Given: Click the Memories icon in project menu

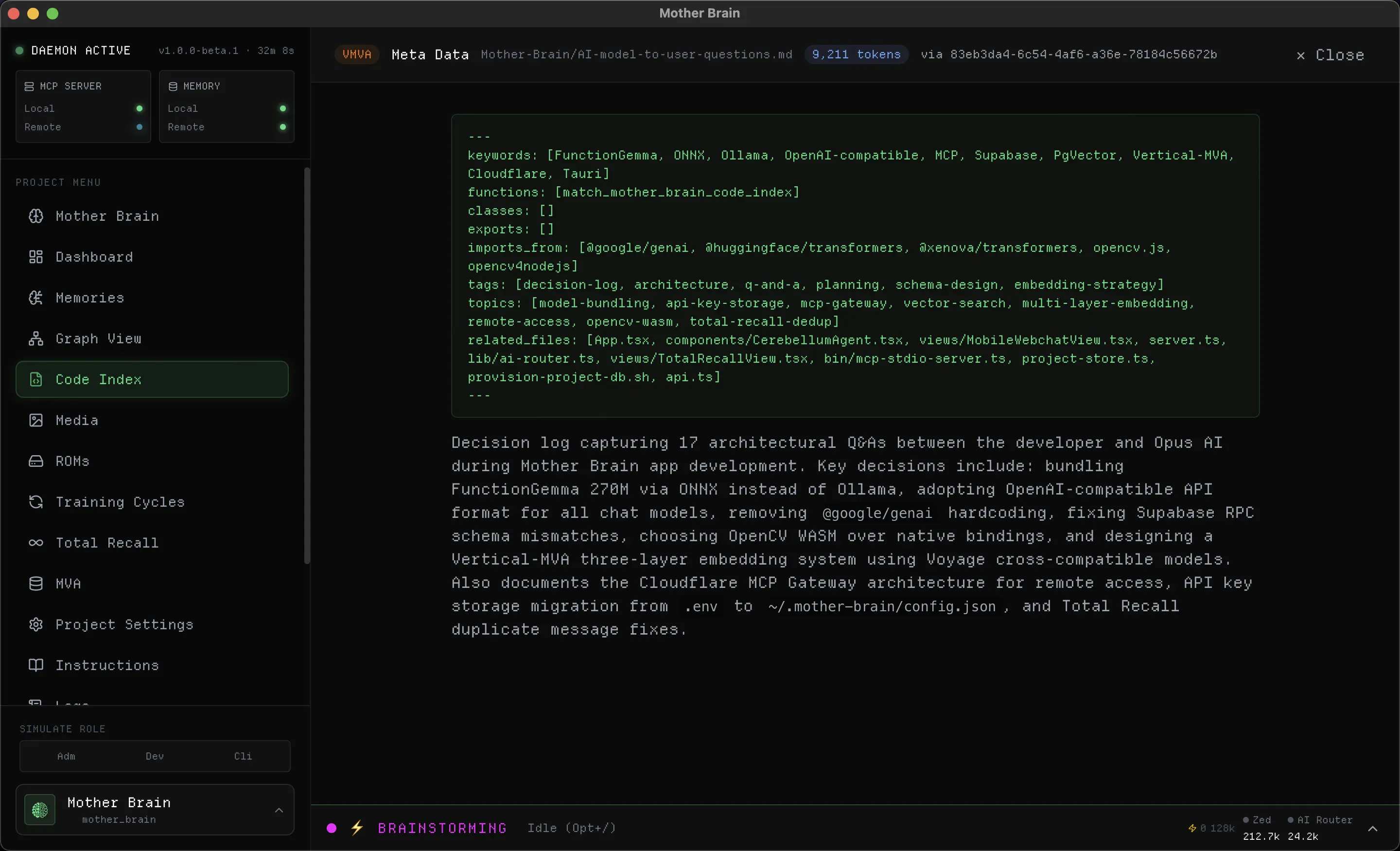Looking at the screenshot, I should pos(36,298).
